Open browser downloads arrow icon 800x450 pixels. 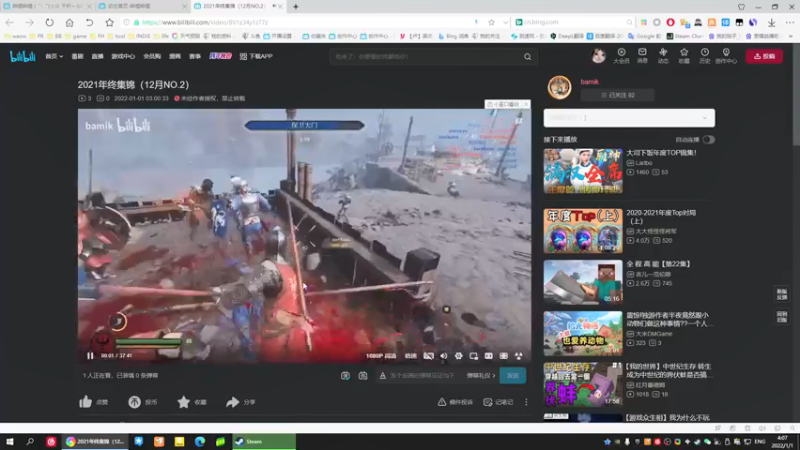pyautogui.click(x=771, y=22)
